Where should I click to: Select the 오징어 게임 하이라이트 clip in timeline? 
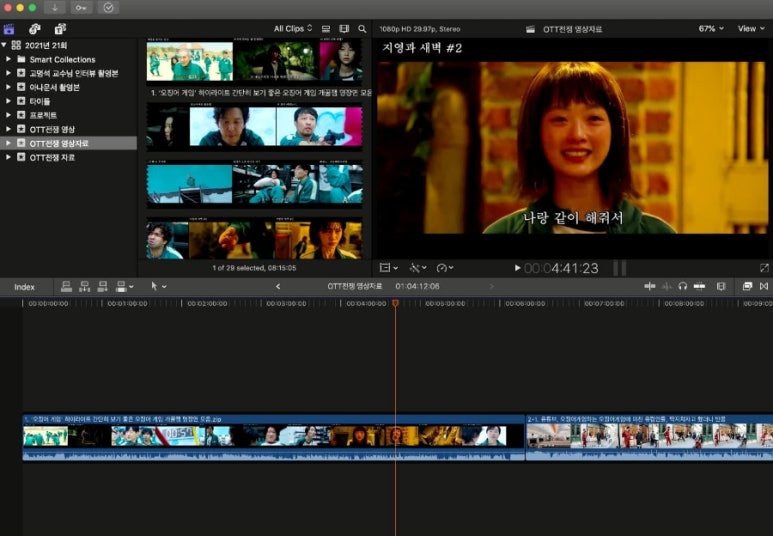(x=274, y=437)
